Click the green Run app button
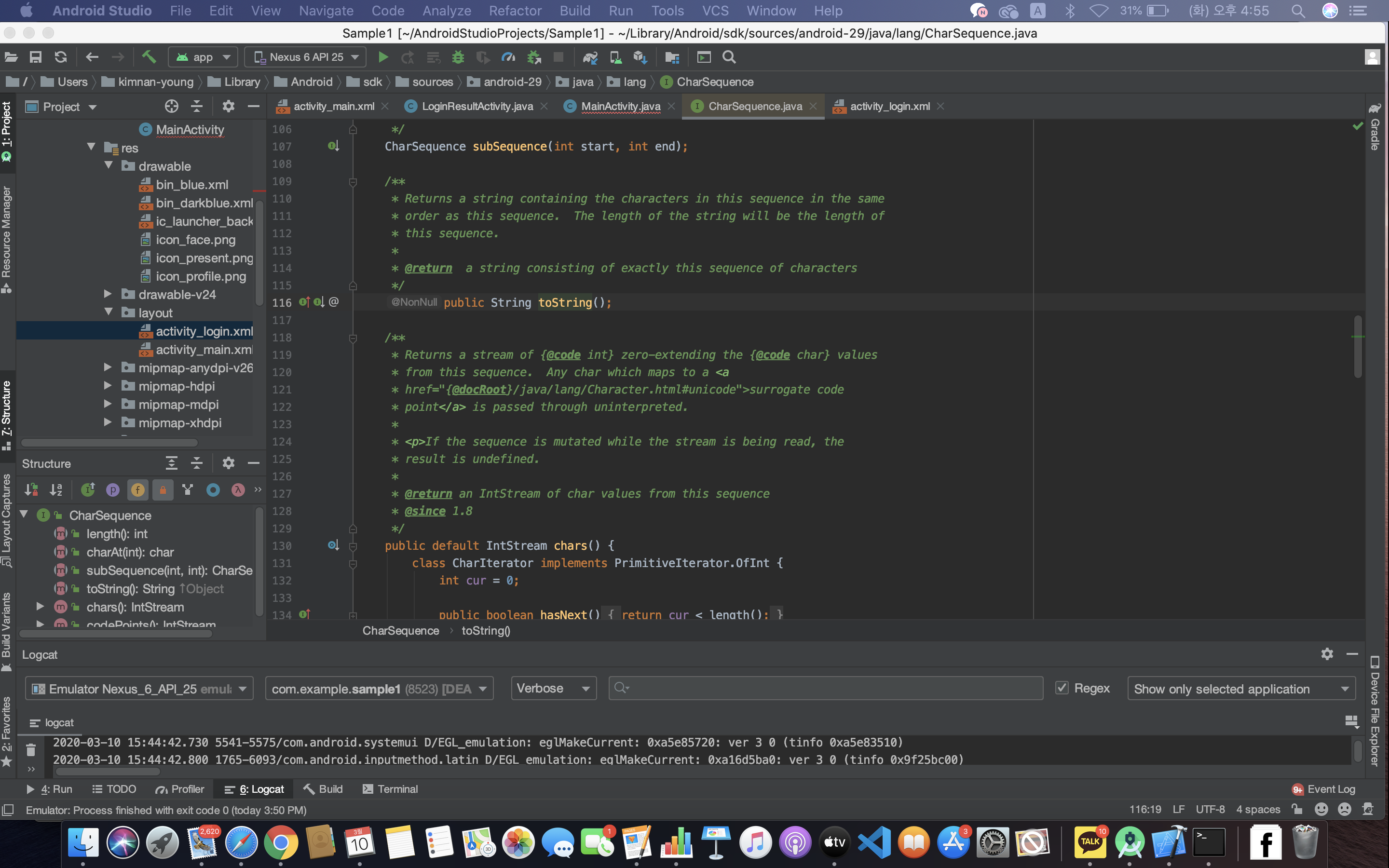This screenshot has width=1389, height=868. pyautogui.click(x=383, y=57)
